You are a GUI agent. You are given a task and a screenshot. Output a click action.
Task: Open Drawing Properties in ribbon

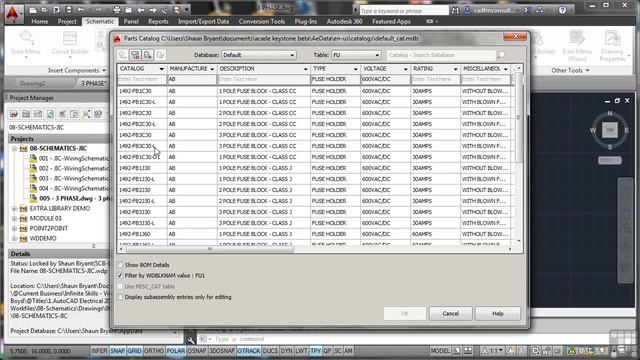[612, 46]
